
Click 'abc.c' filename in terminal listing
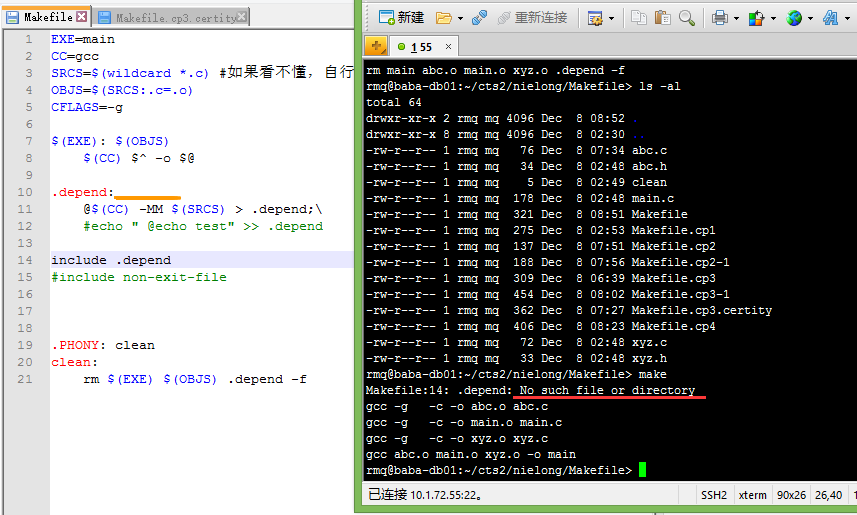click(649, 150)
